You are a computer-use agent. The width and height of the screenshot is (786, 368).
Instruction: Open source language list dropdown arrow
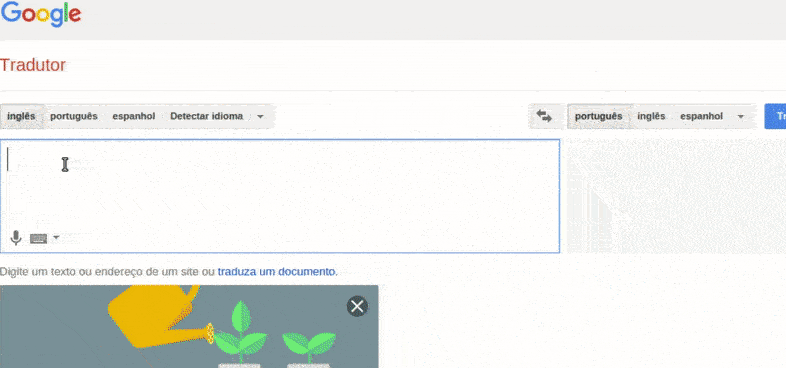(260, 117)
